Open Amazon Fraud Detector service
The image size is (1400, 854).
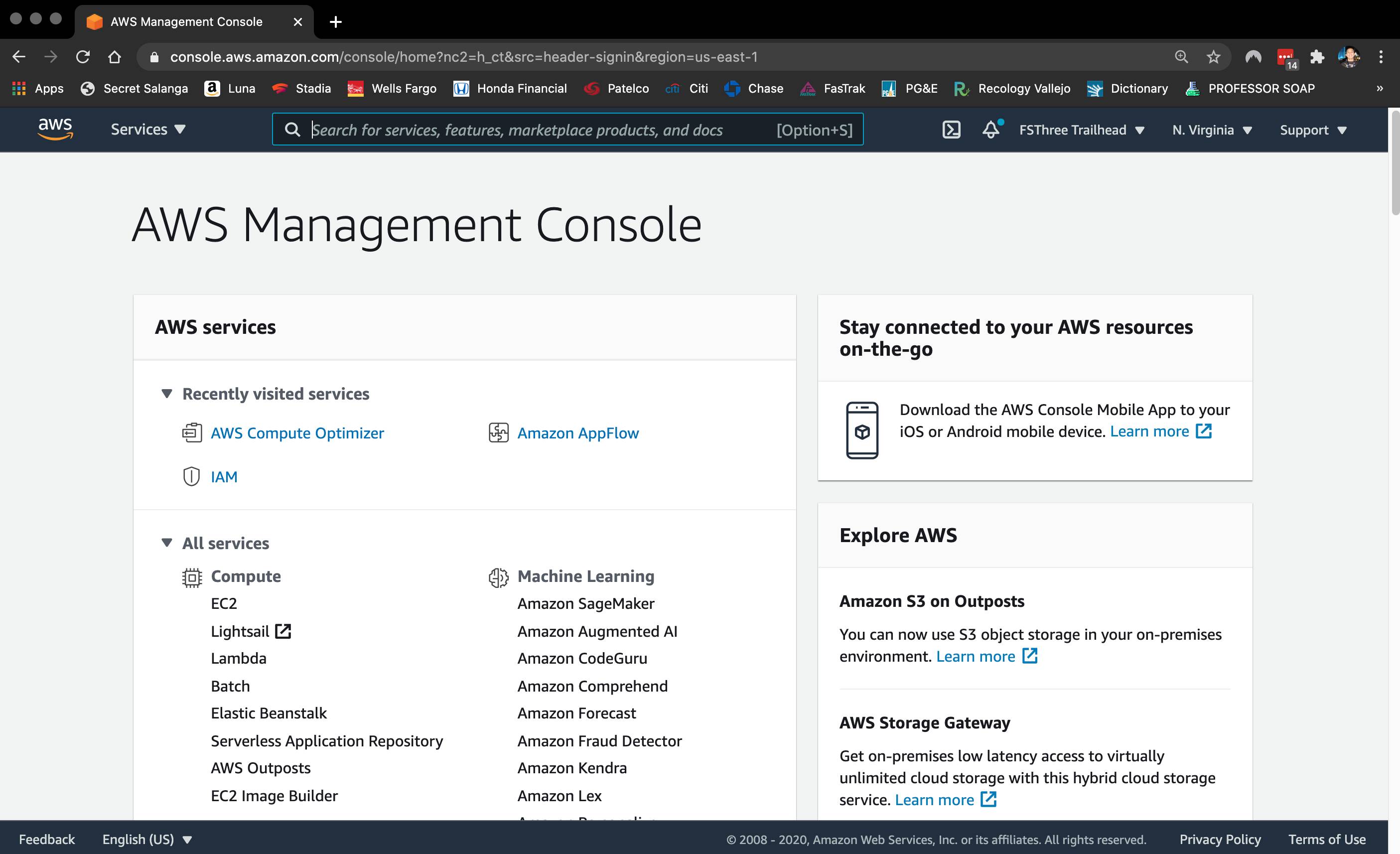[x=599, y=741]
